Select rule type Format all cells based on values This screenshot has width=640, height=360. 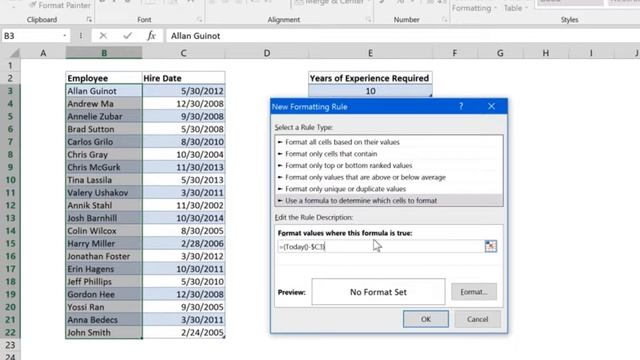click(x=389, y=142)
